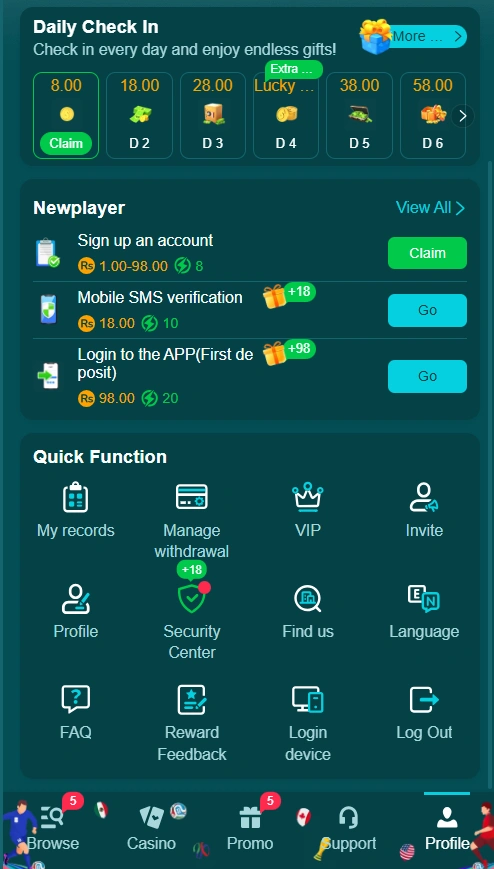The height and width of the screenshot is (869, 494).
Task: Select the Log Out icon
Action: 424,699
